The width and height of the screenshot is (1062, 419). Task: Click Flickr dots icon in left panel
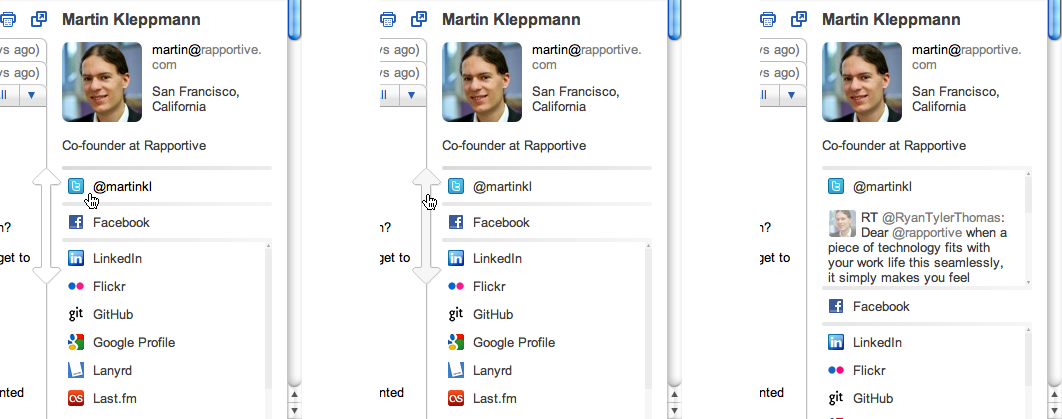tap(76, 286)
